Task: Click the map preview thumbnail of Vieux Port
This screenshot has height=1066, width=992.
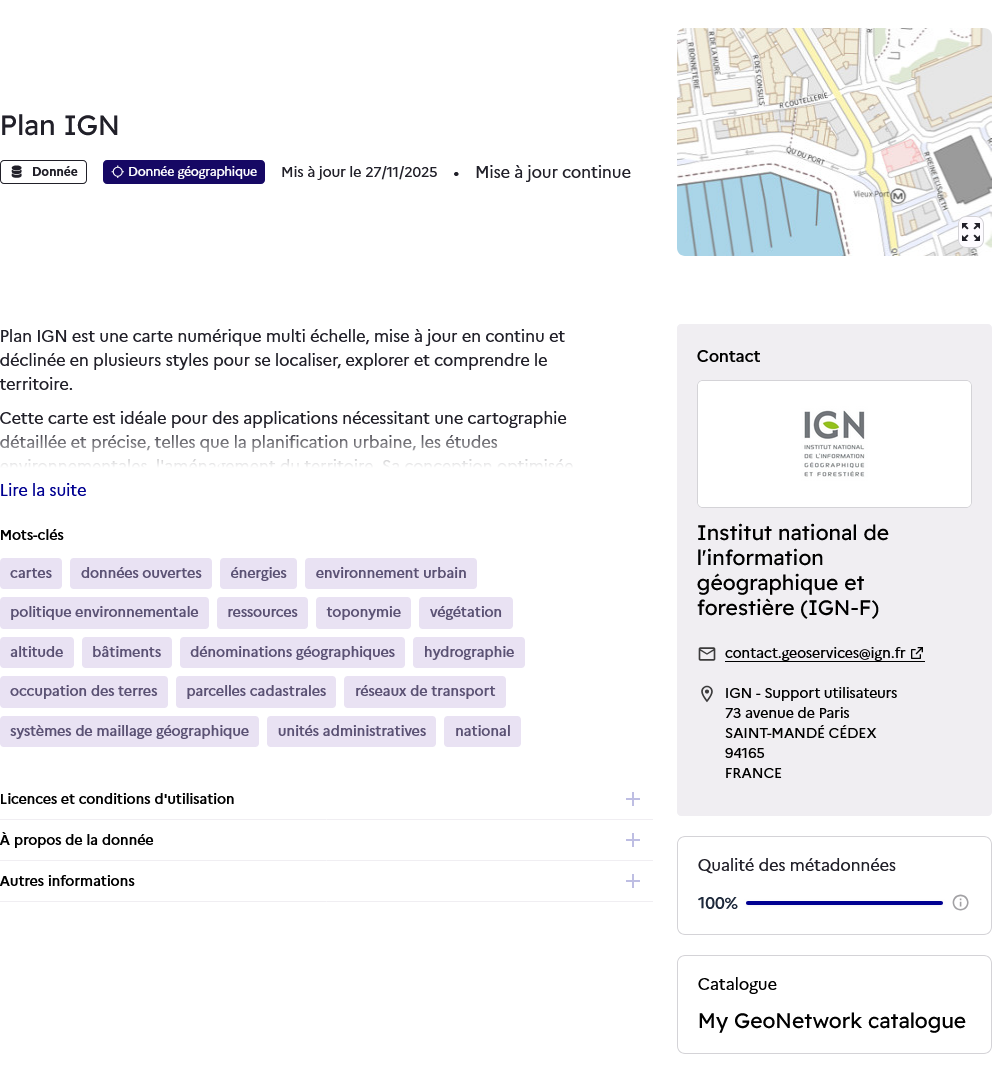Action: click(x=835, y=140)
